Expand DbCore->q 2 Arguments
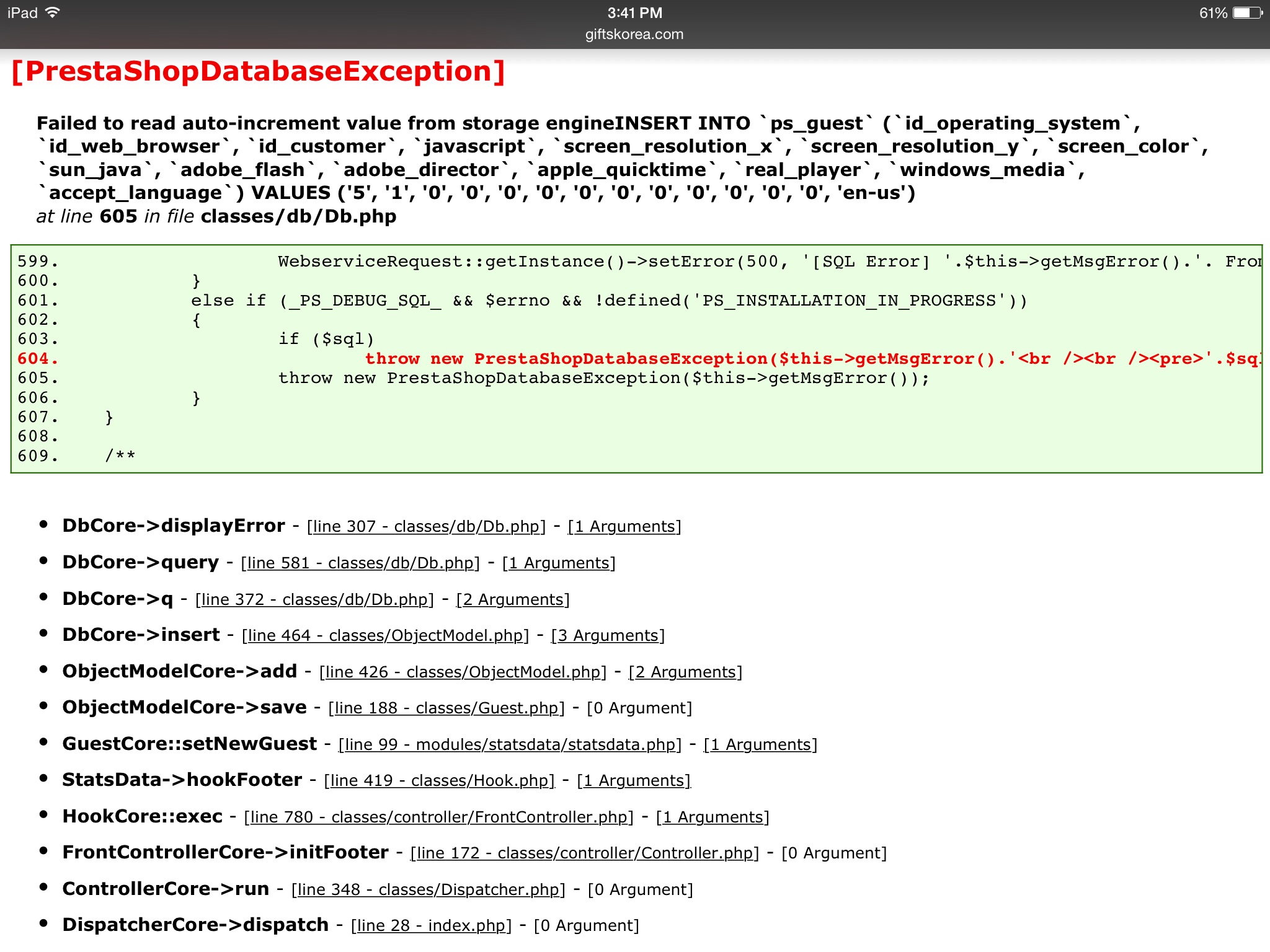This screenshot has height=952, width=1270. coord(513,599)
